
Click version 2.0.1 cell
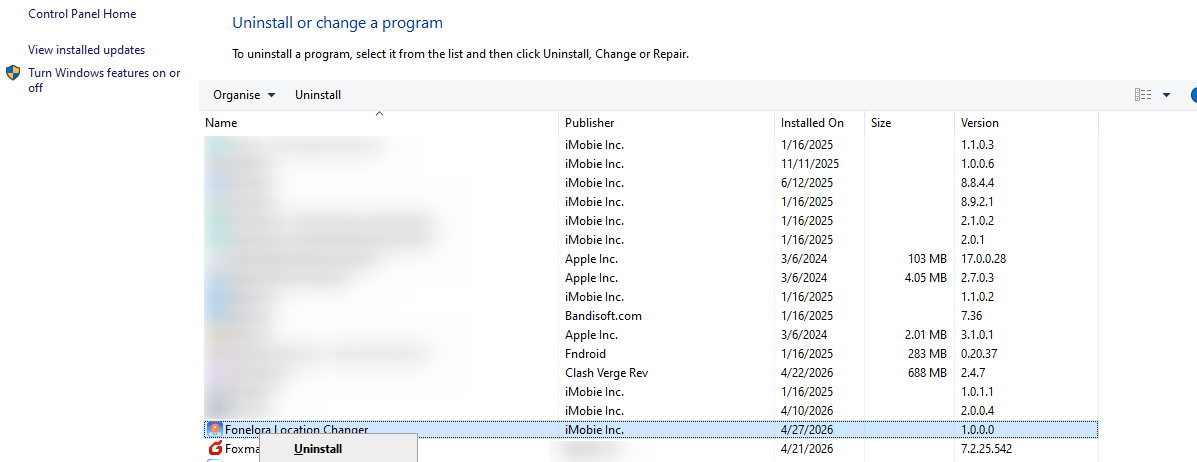point(973,240)
